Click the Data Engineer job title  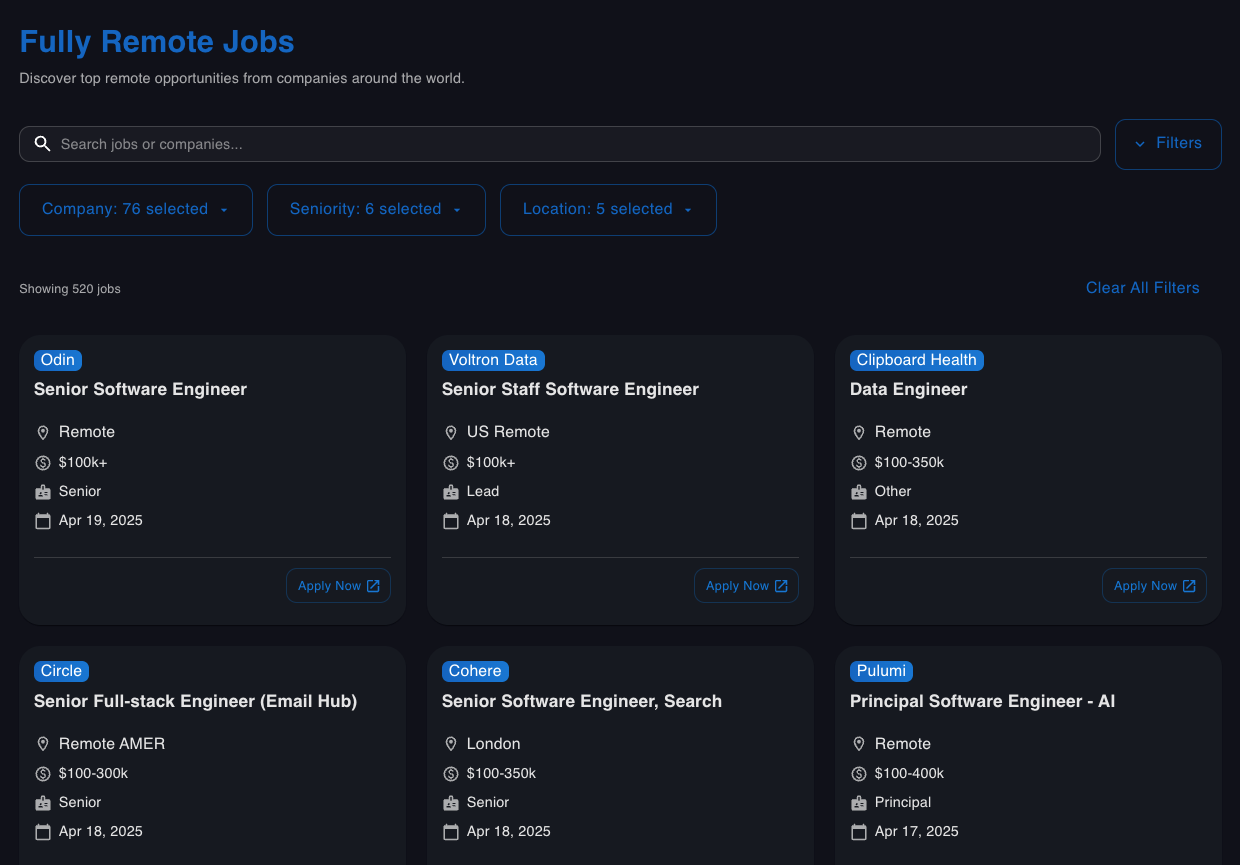tap(908, 390)
